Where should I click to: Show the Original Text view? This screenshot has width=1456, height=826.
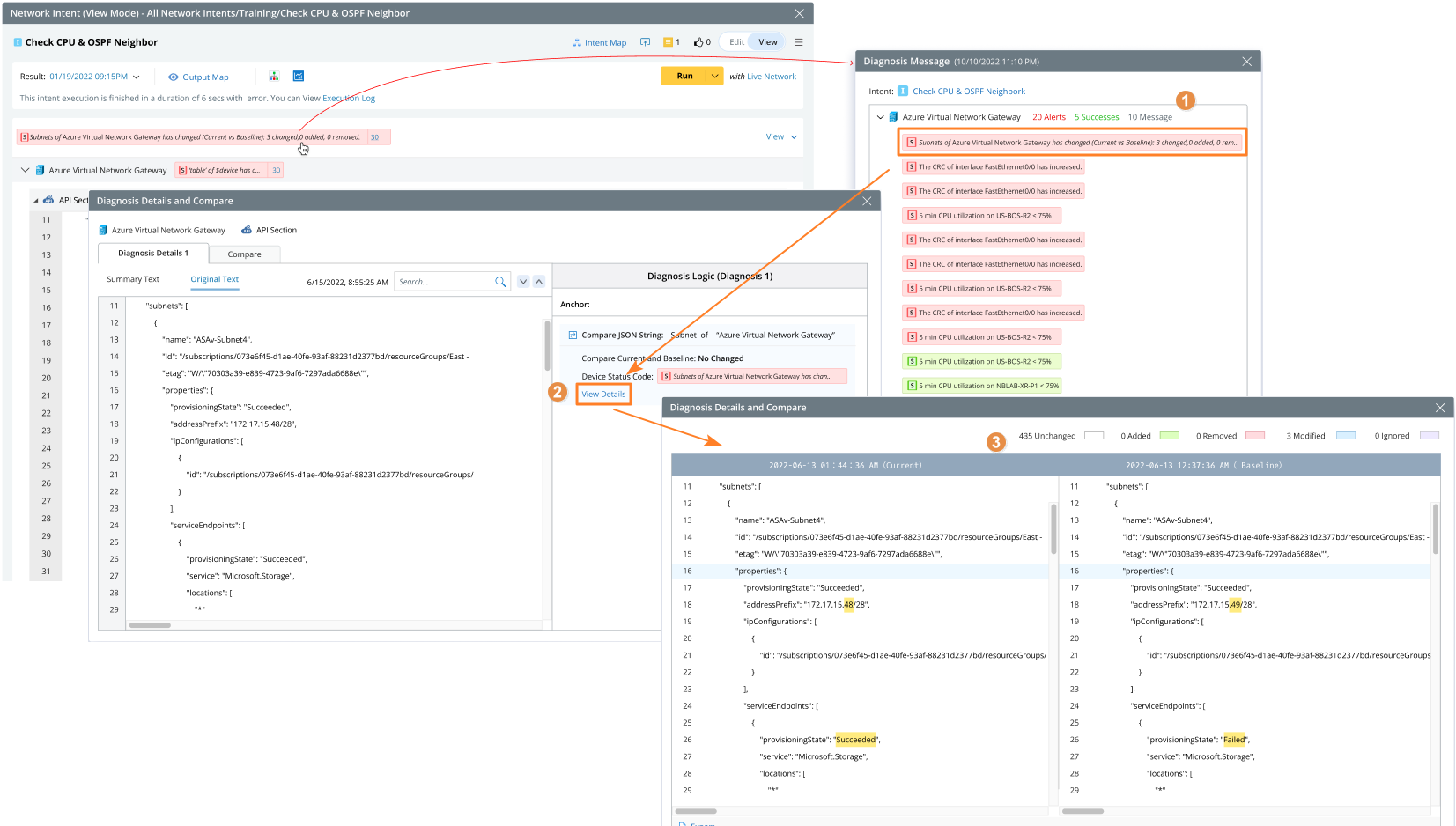point(215,279)
